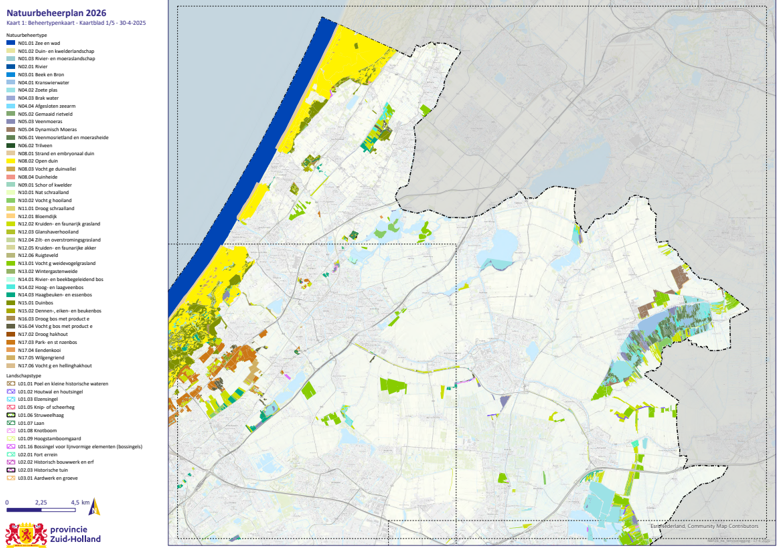This screenshot has width=779, height=549.
Task: Select the N06.02 Trilveen legend symbol
Action: click(11, 145)
